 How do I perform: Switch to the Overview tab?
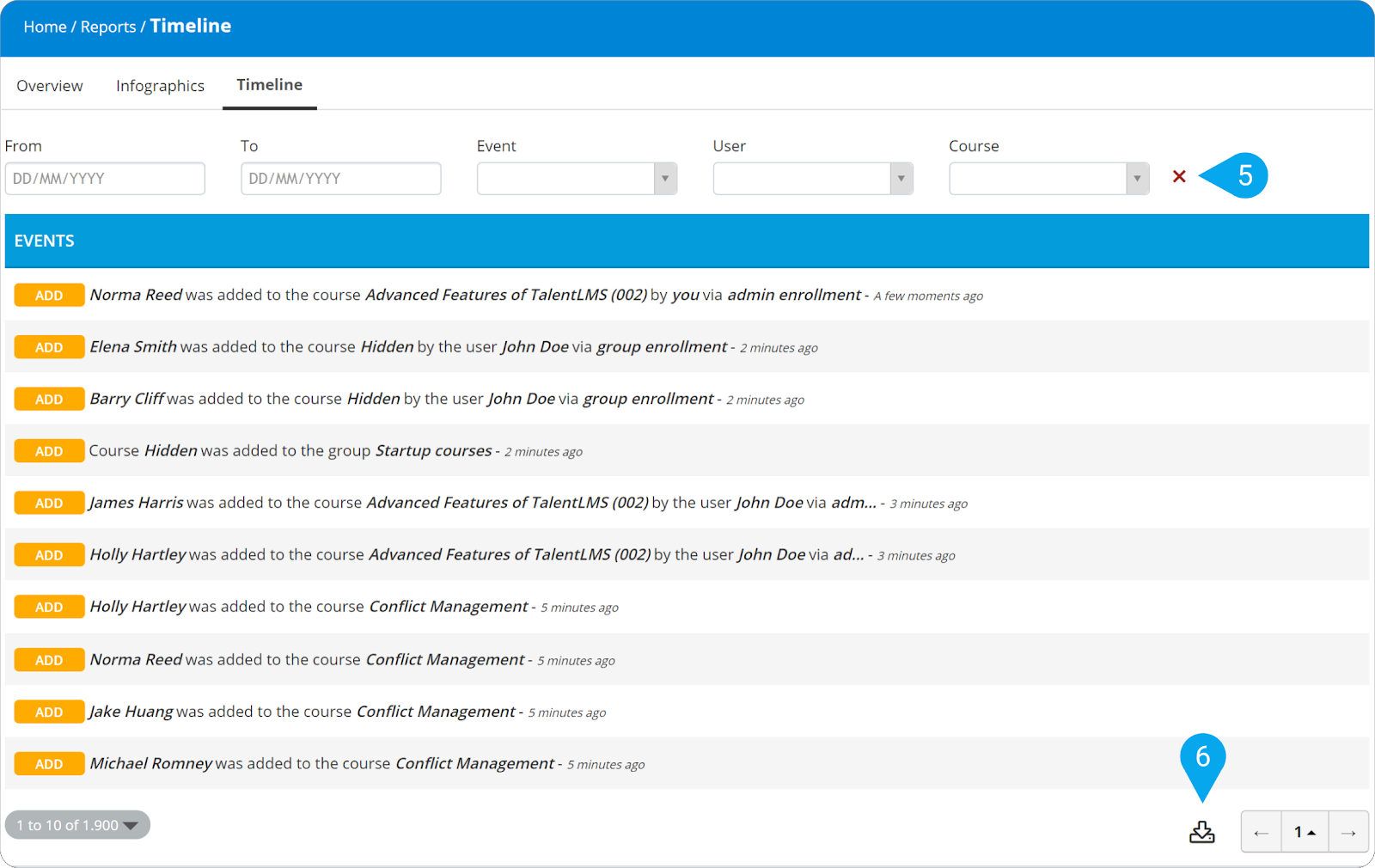point(50,86)
